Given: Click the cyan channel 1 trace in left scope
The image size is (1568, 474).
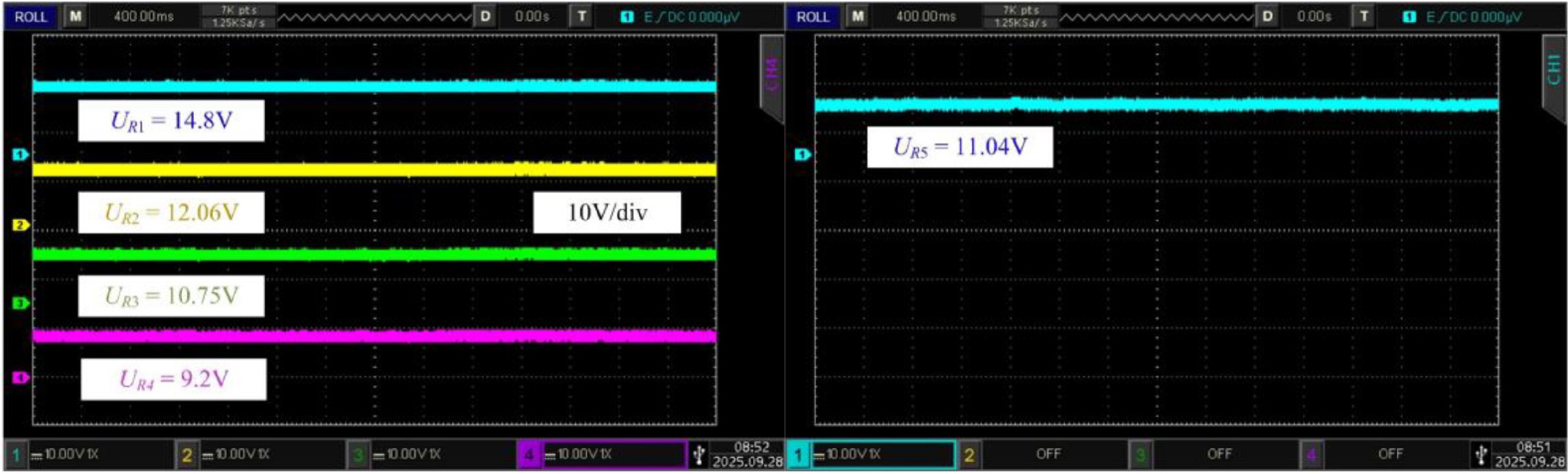Looking at the screenshot, I should (x=375, y=86).
